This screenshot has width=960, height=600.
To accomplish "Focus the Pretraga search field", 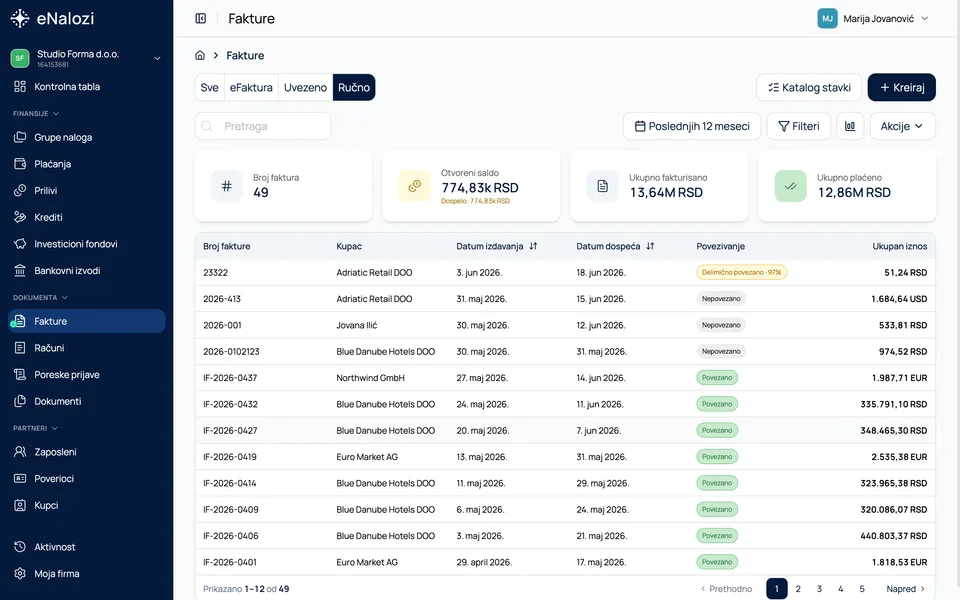I will pos(263,126).
